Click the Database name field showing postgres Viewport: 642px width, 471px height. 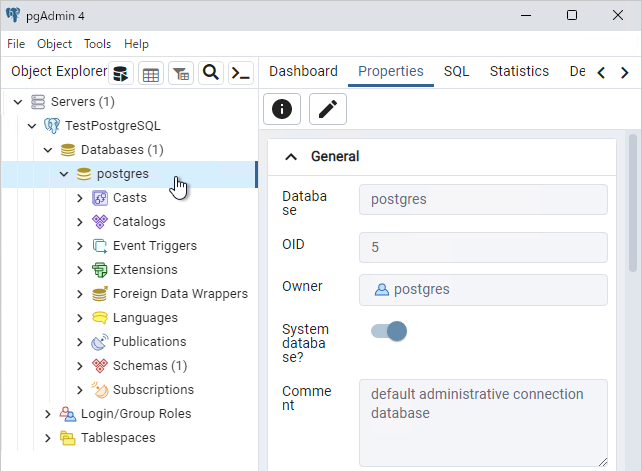(x=483, y=199)
